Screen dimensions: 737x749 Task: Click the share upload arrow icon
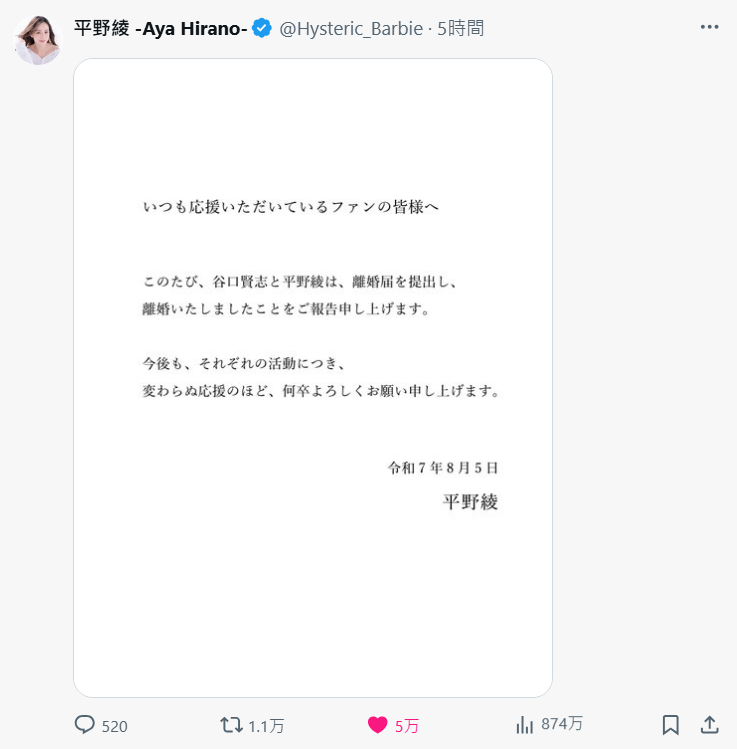coord(710,725)
